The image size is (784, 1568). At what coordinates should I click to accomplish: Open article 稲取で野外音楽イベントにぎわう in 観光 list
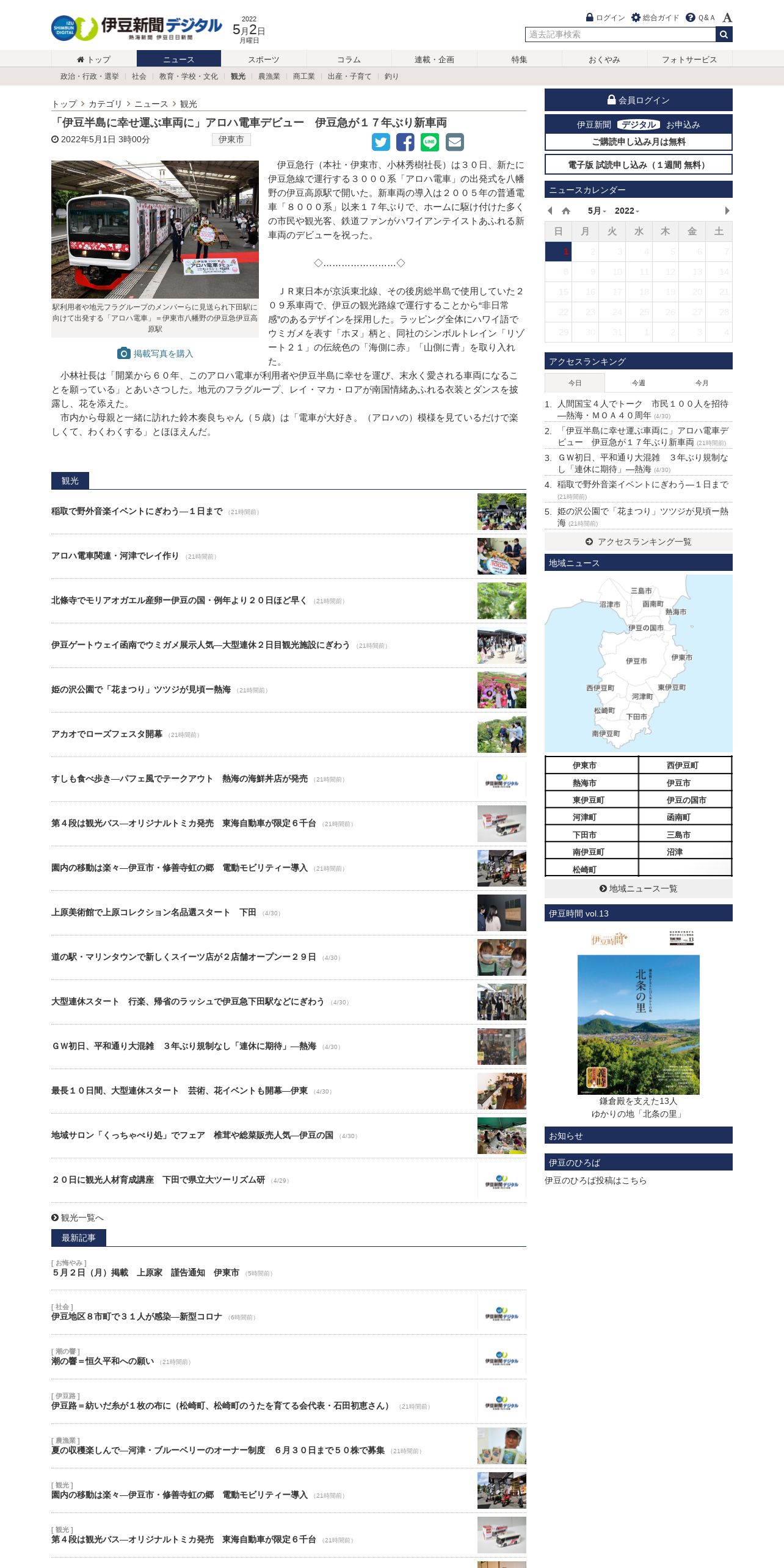coord(137,512)
